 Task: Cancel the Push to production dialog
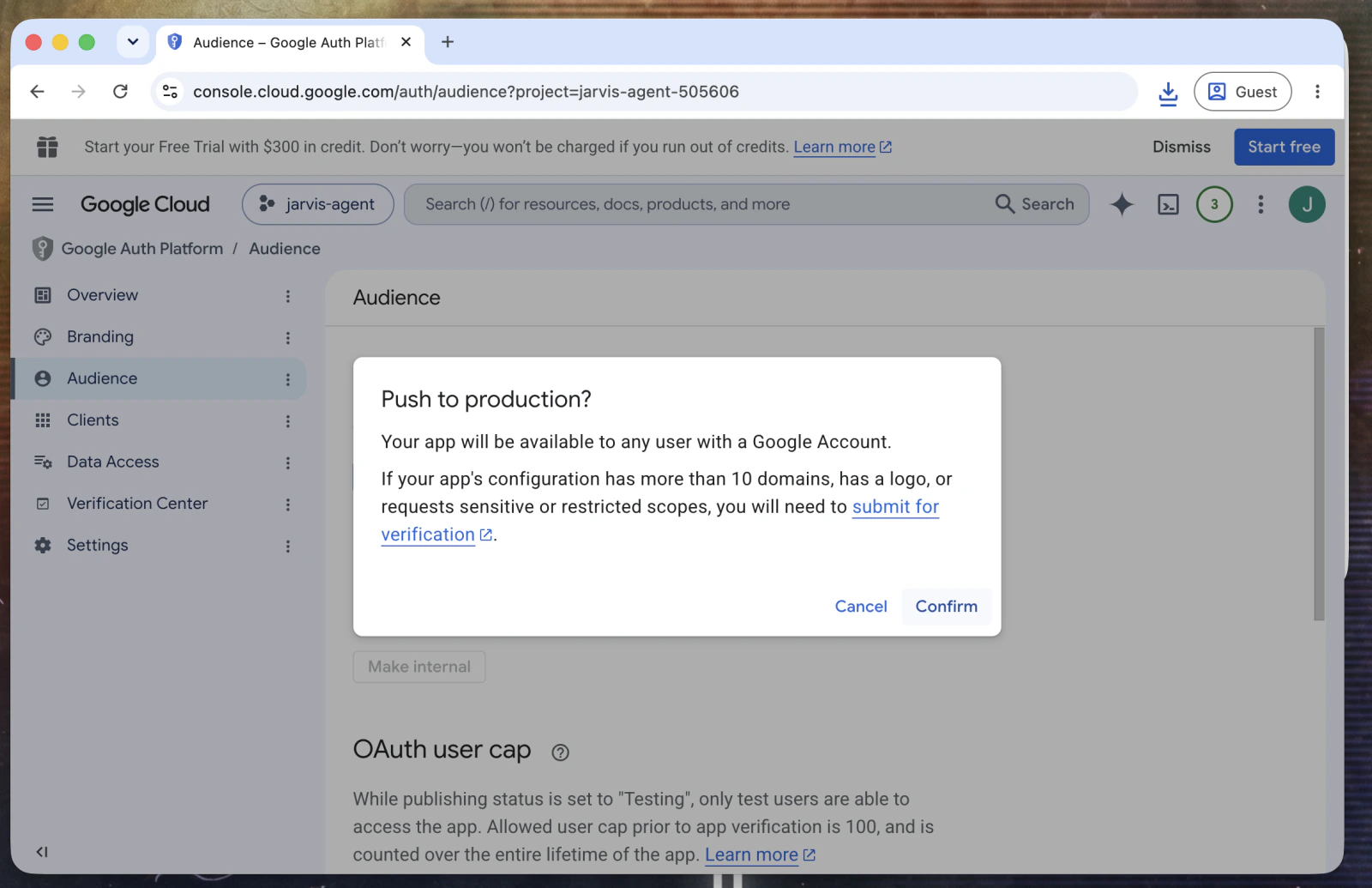[861, 607]
